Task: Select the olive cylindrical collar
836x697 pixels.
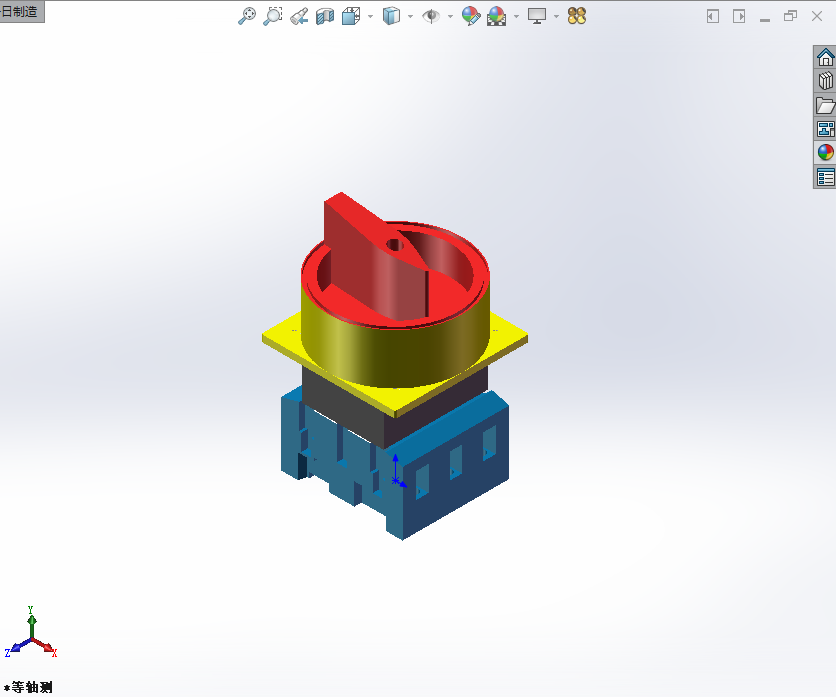Action: pyautogui.click(x=395, y=355)
